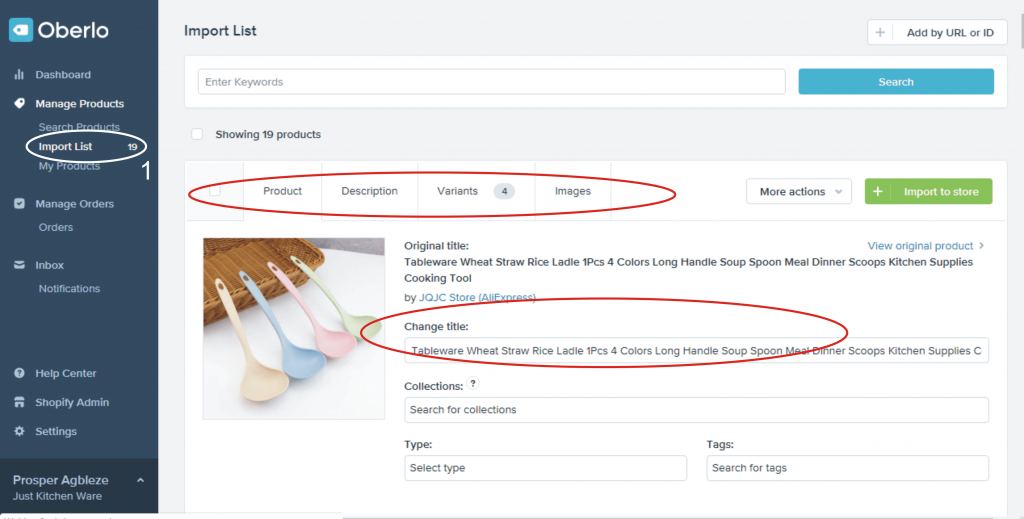Open Search Products in sidebar

point(79,127)
